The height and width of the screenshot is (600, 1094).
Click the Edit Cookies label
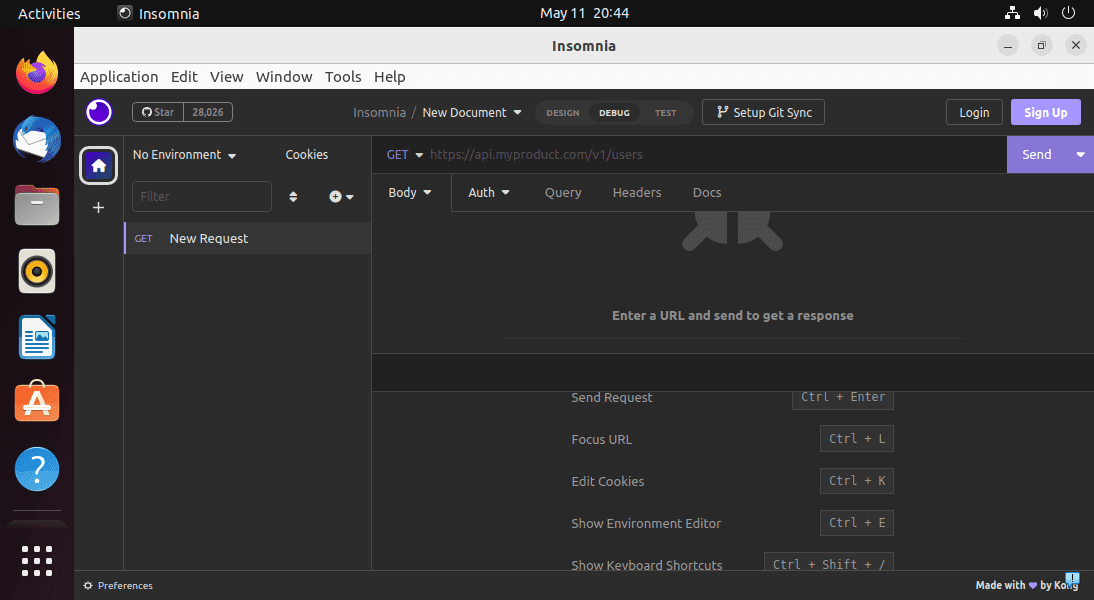pyautogui.click(x=608, y=481)
